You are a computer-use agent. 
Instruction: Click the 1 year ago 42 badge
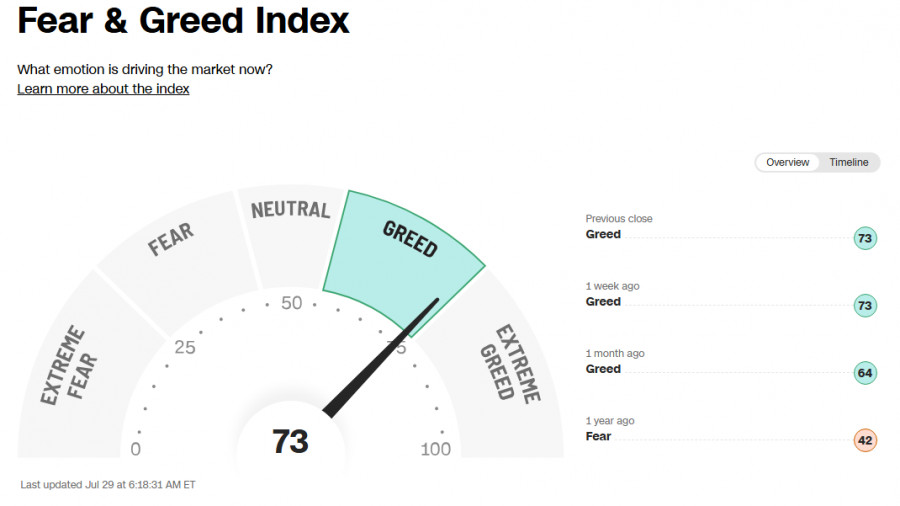tap(865, 440)
